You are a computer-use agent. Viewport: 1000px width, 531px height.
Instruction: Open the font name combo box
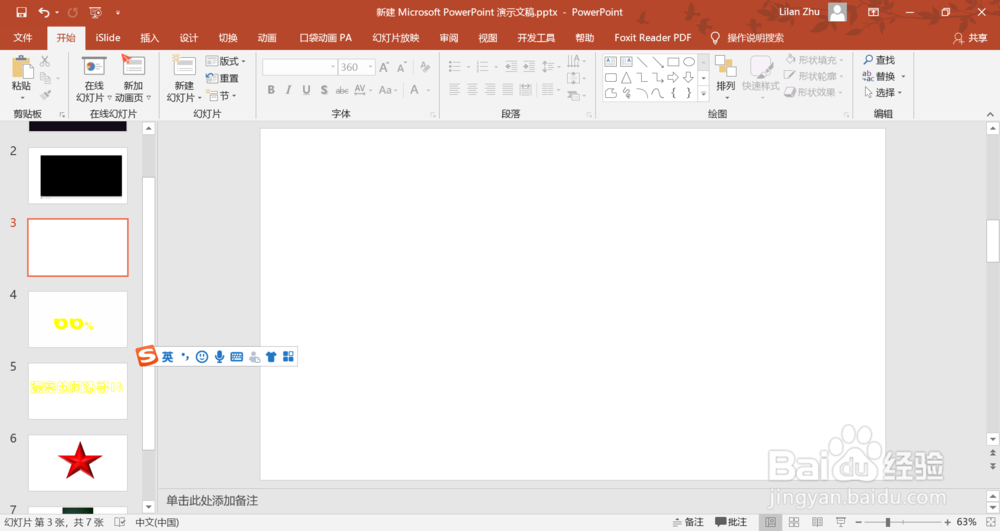pyautogui.click(x=300, y=67)
